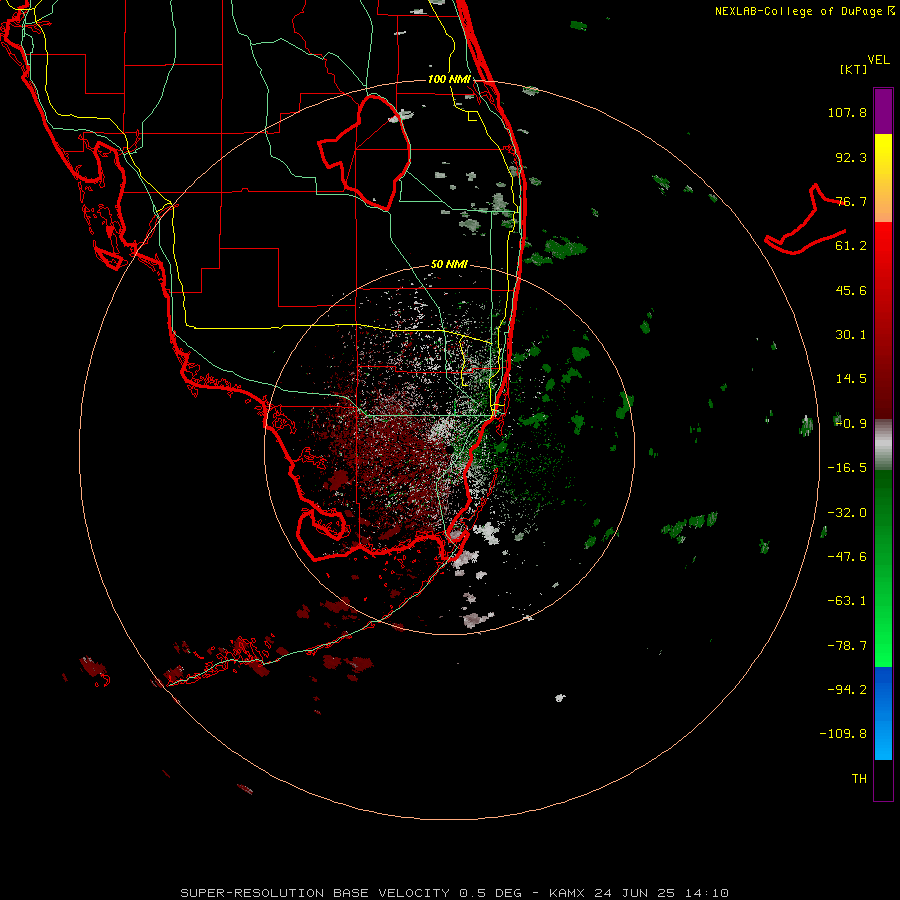Click the -78.7 legend value
900x900 pixels.
click(x=847, y=646)
